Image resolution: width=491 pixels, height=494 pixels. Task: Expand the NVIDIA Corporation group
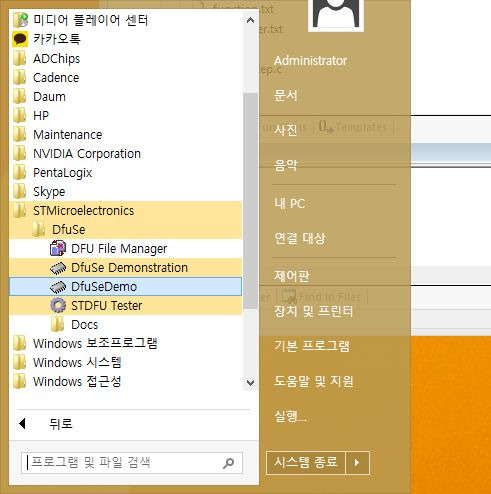pos(125,153)
